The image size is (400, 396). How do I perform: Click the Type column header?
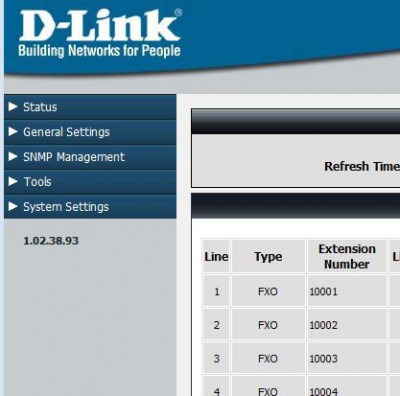[x=268, y=256]
